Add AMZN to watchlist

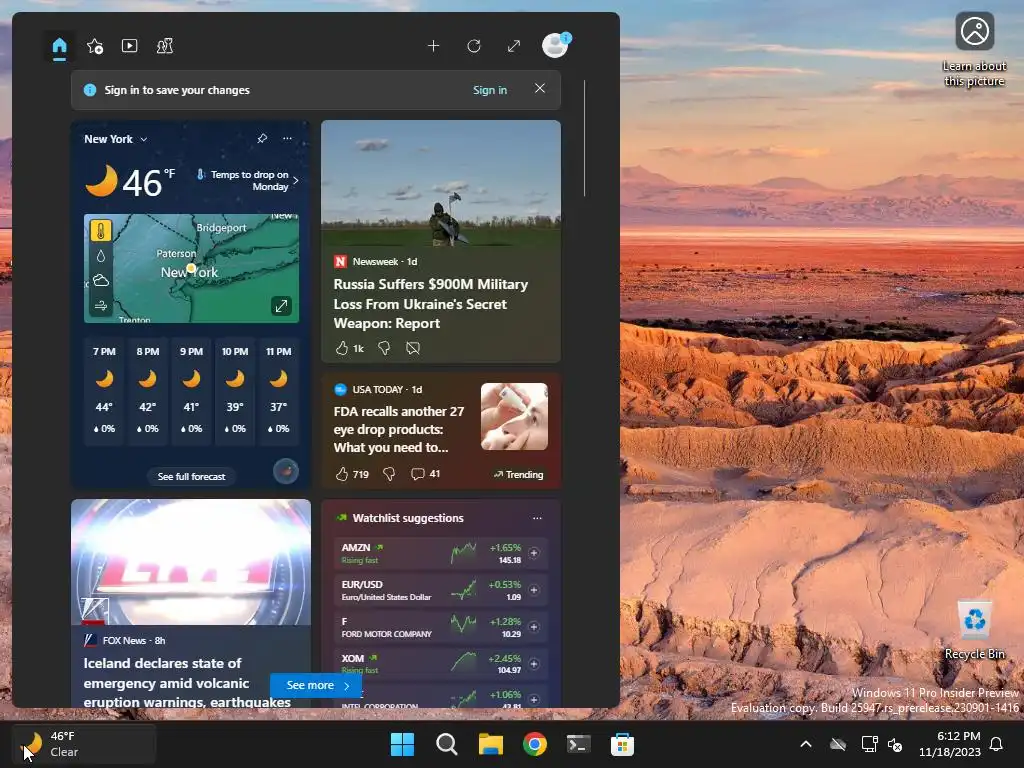534,553
